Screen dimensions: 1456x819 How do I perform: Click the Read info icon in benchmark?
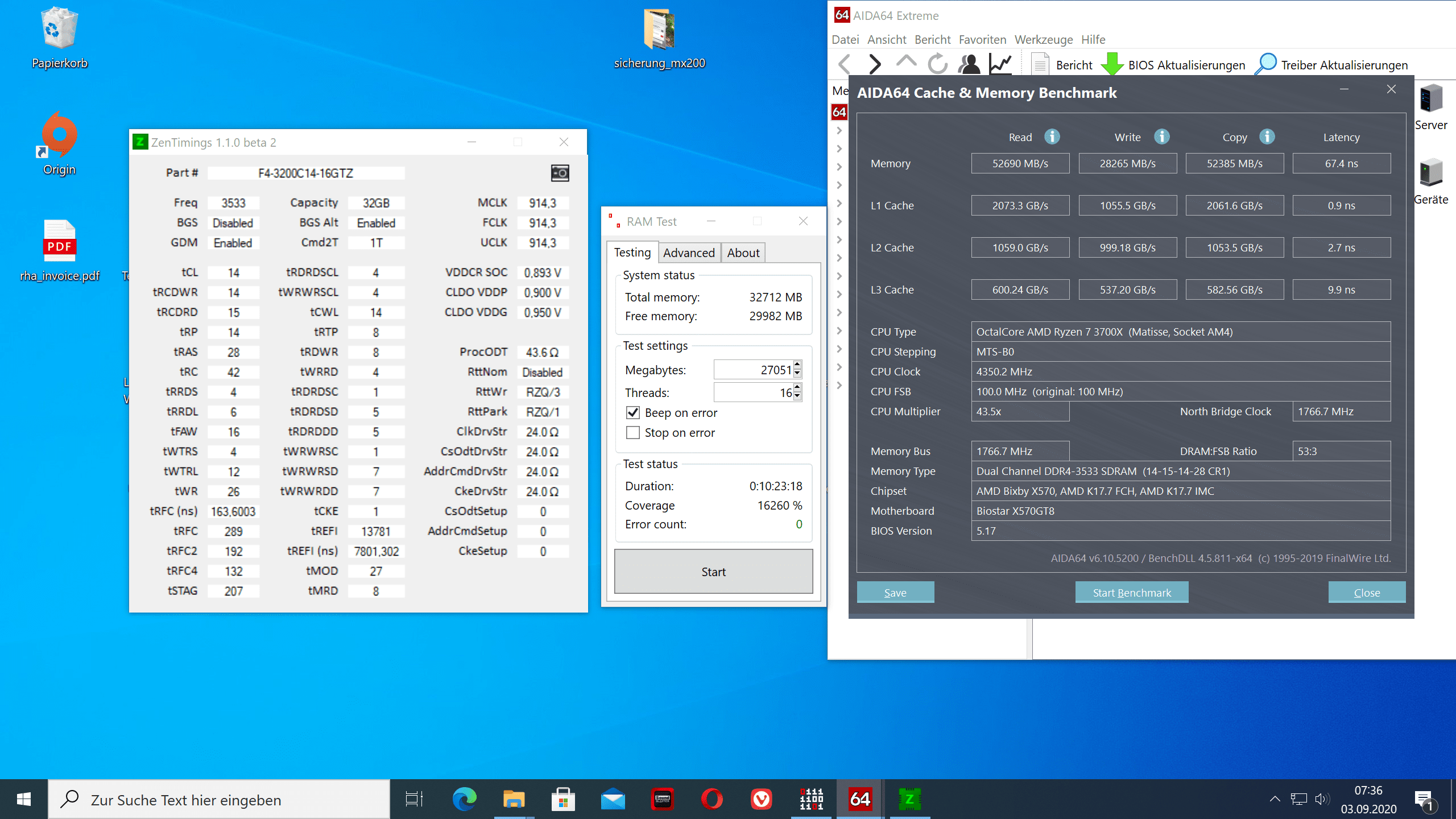1052,137
